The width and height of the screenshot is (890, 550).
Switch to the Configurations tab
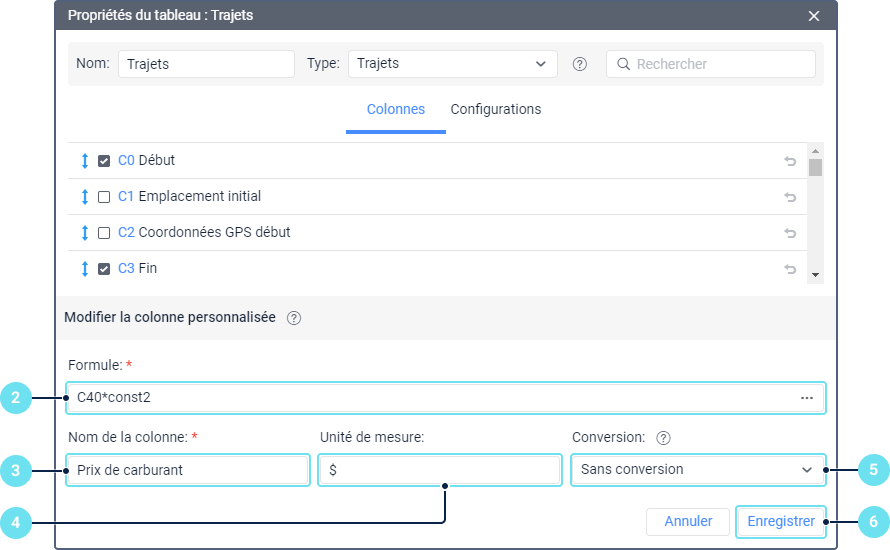pyautogui.click(x=496, y=110)
